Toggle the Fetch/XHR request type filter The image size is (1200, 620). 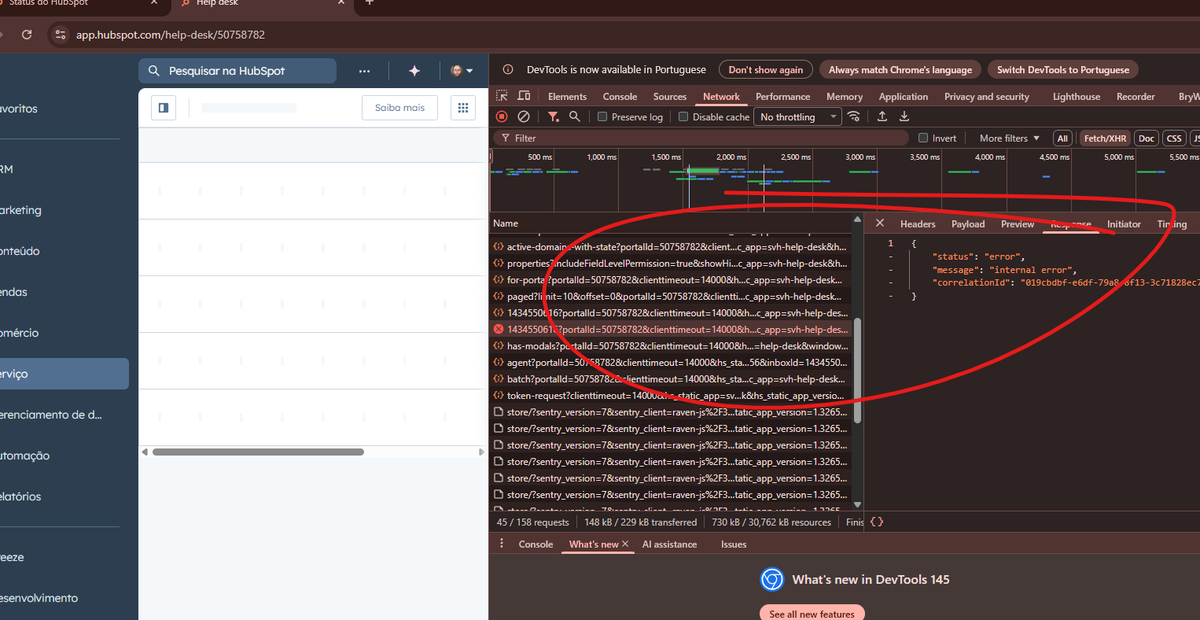pos(1104,138)
